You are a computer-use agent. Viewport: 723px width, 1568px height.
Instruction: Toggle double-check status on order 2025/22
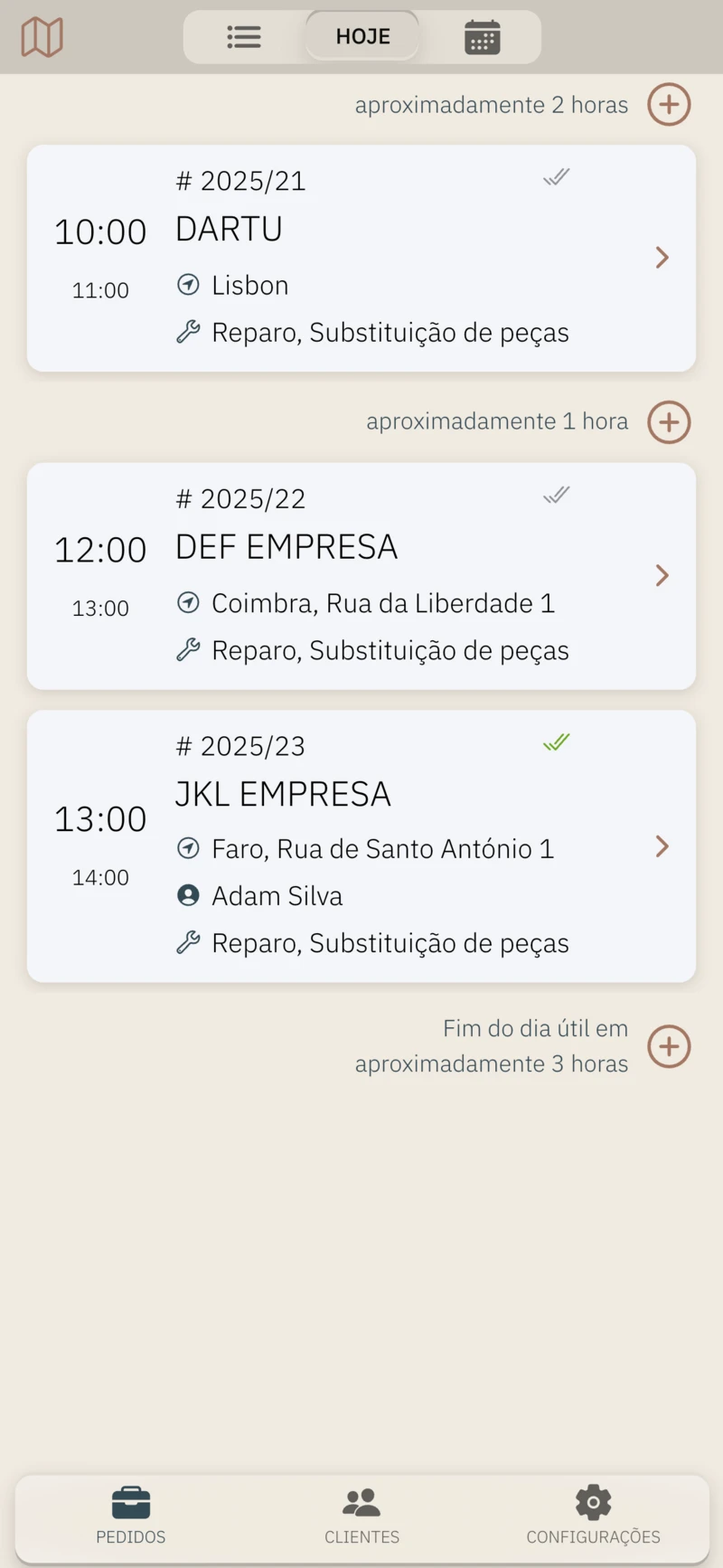point(557,495)
